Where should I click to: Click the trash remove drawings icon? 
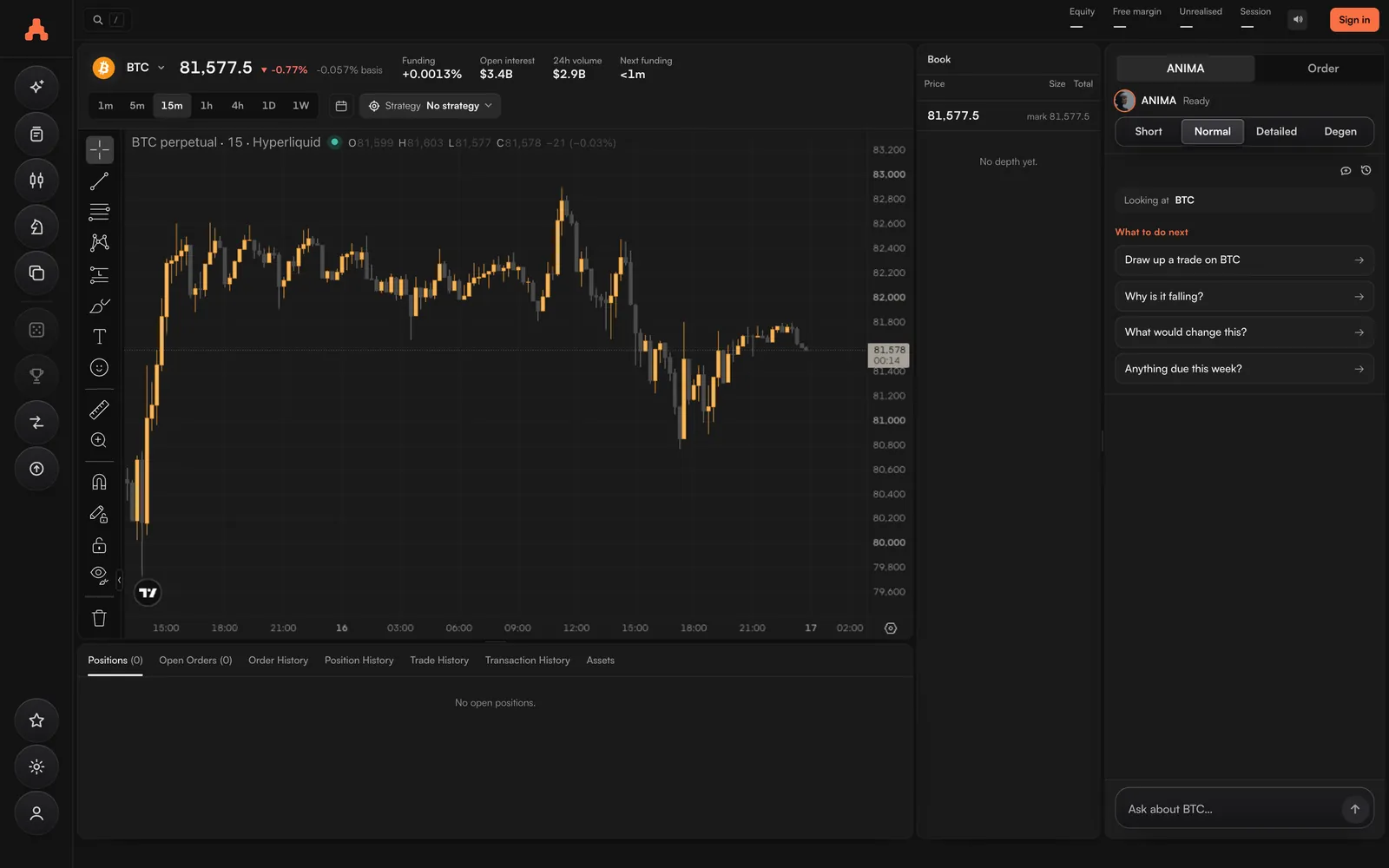coord(100,618)
